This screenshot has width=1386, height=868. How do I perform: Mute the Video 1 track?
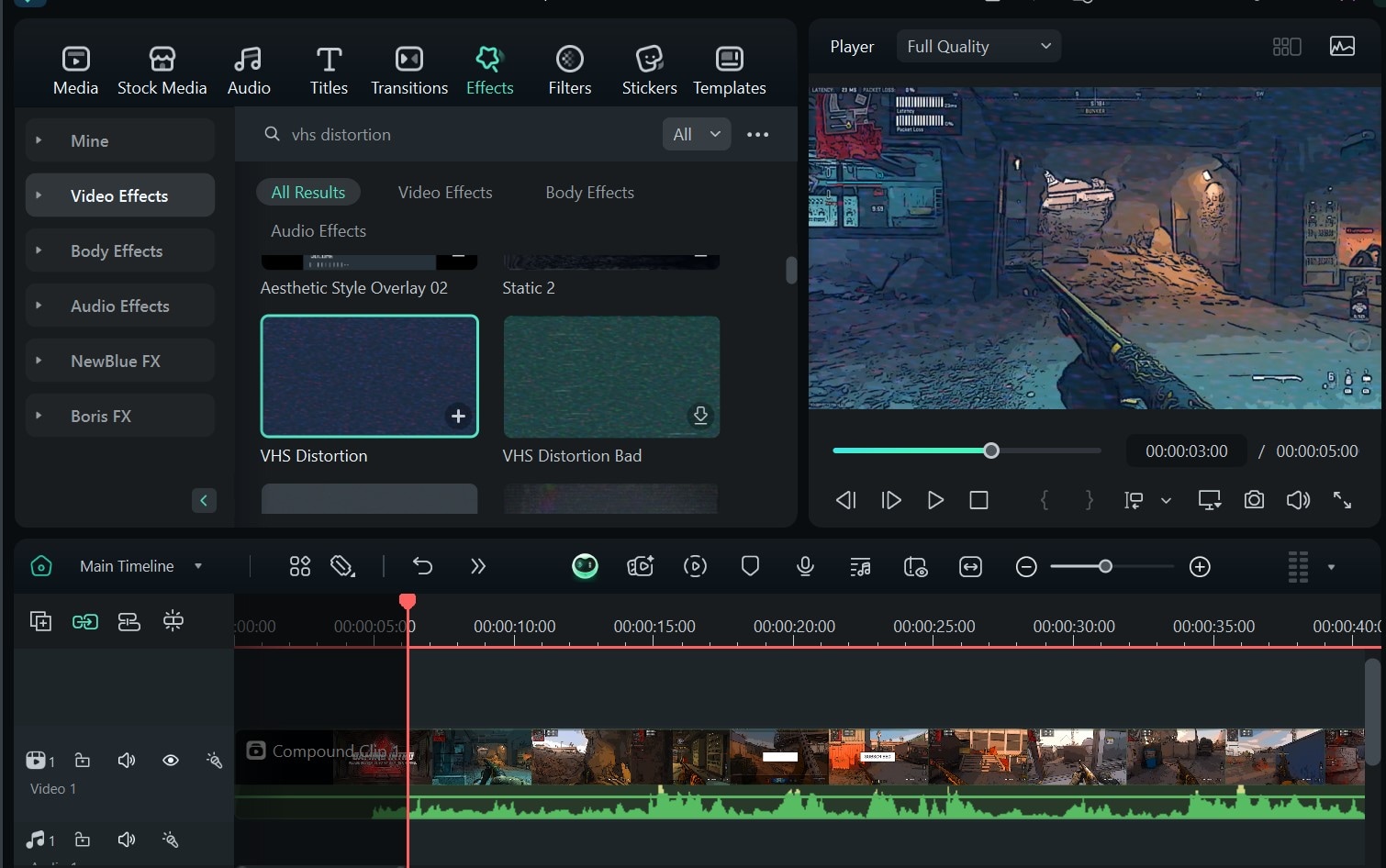127,761
